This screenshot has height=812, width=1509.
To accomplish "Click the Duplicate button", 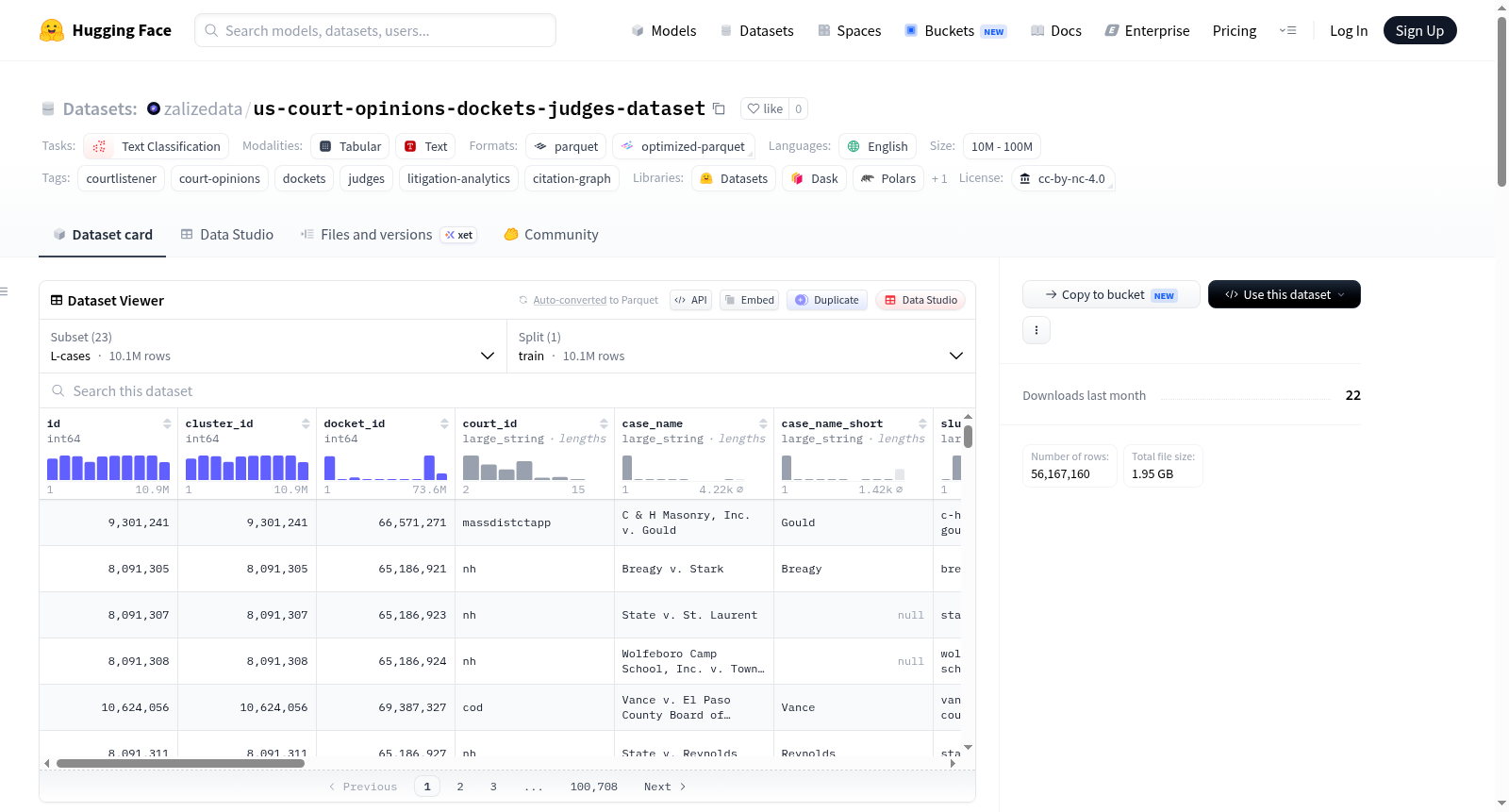I will pos(827,300).
